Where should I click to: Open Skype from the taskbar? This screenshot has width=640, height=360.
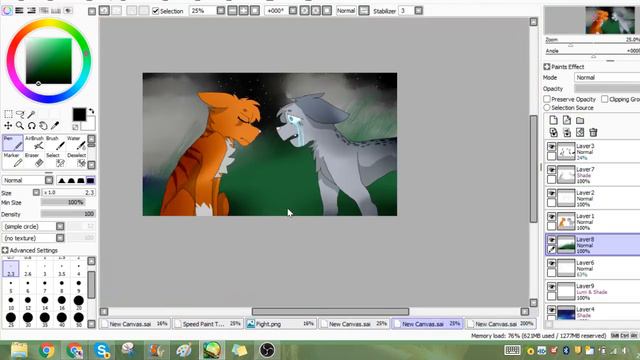101,350
